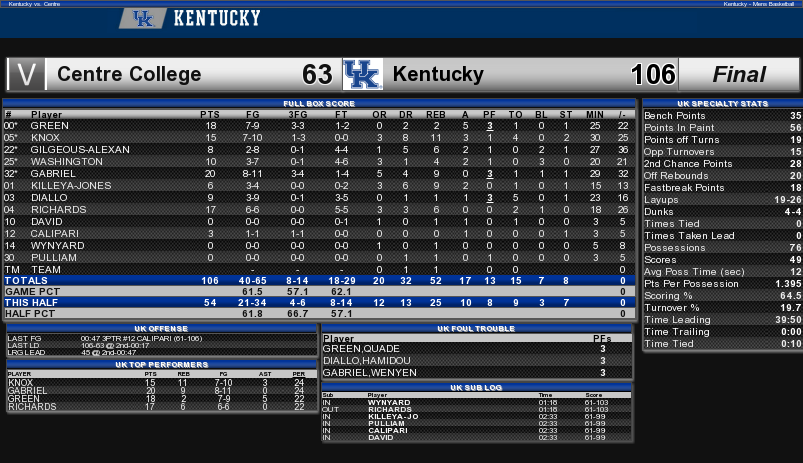Select the KILLEYA-JONES player row
The width and height of the screenshot is (803, 463).
(x=319, y=185)
